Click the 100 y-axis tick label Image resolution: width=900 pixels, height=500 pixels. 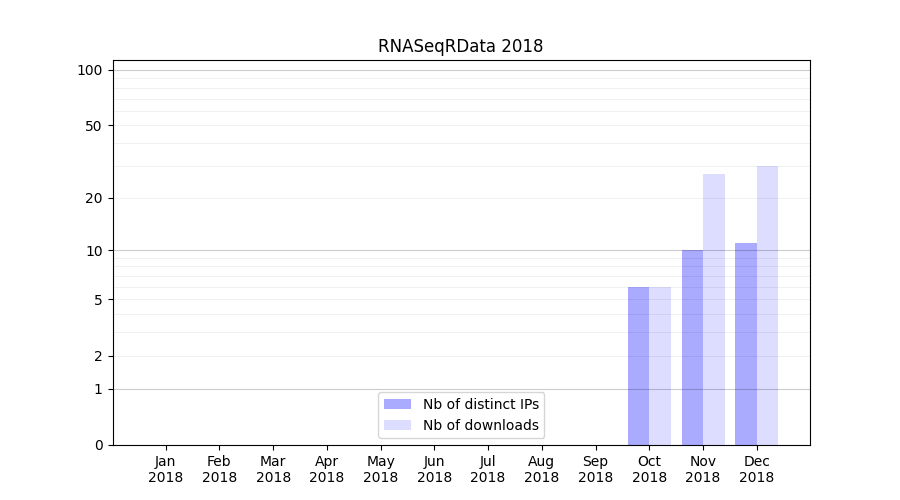pyautogui.click(x=90, y=70)
